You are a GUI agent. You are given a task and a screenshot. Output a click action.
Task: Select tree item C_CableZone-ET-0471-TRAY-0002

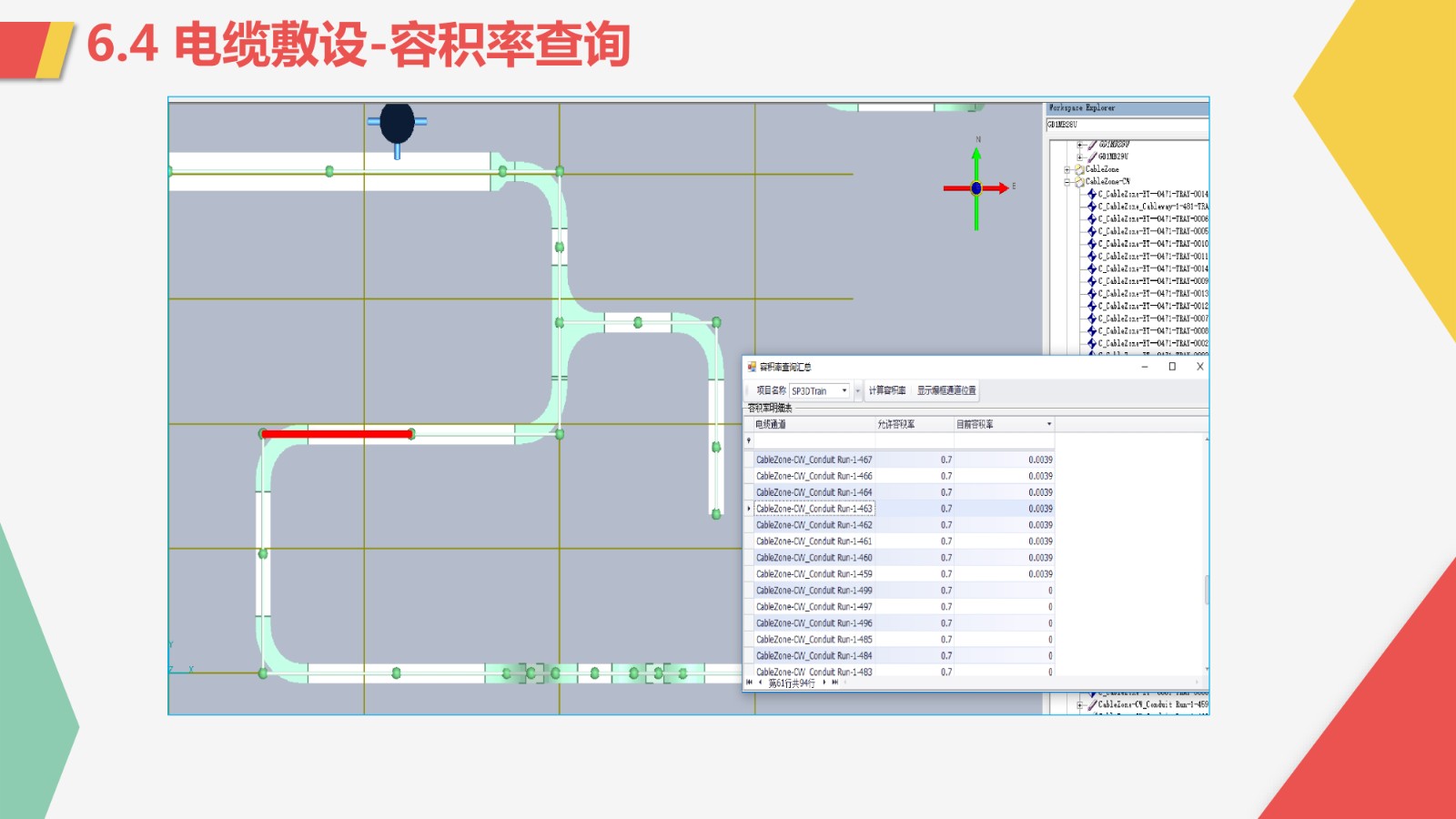click(1153, 344)
